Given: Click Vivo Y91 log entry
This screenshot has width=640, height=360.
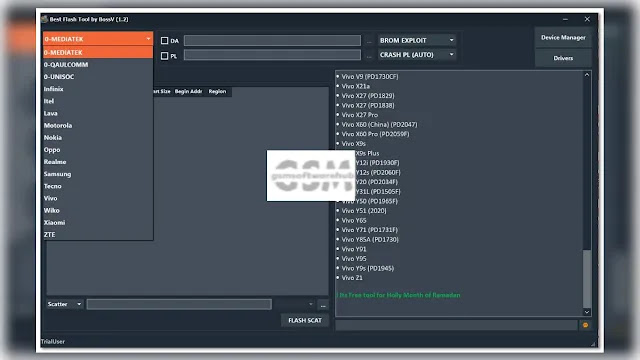Looking at the screenshot, I should (x=353, y=249).
